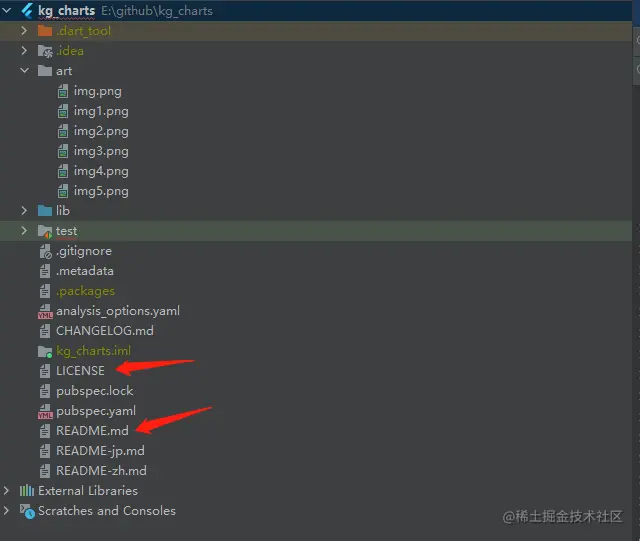This screenshot has width=640, height=541.
Task: Click the README-jp.md file icon
Action: [45, 451]
